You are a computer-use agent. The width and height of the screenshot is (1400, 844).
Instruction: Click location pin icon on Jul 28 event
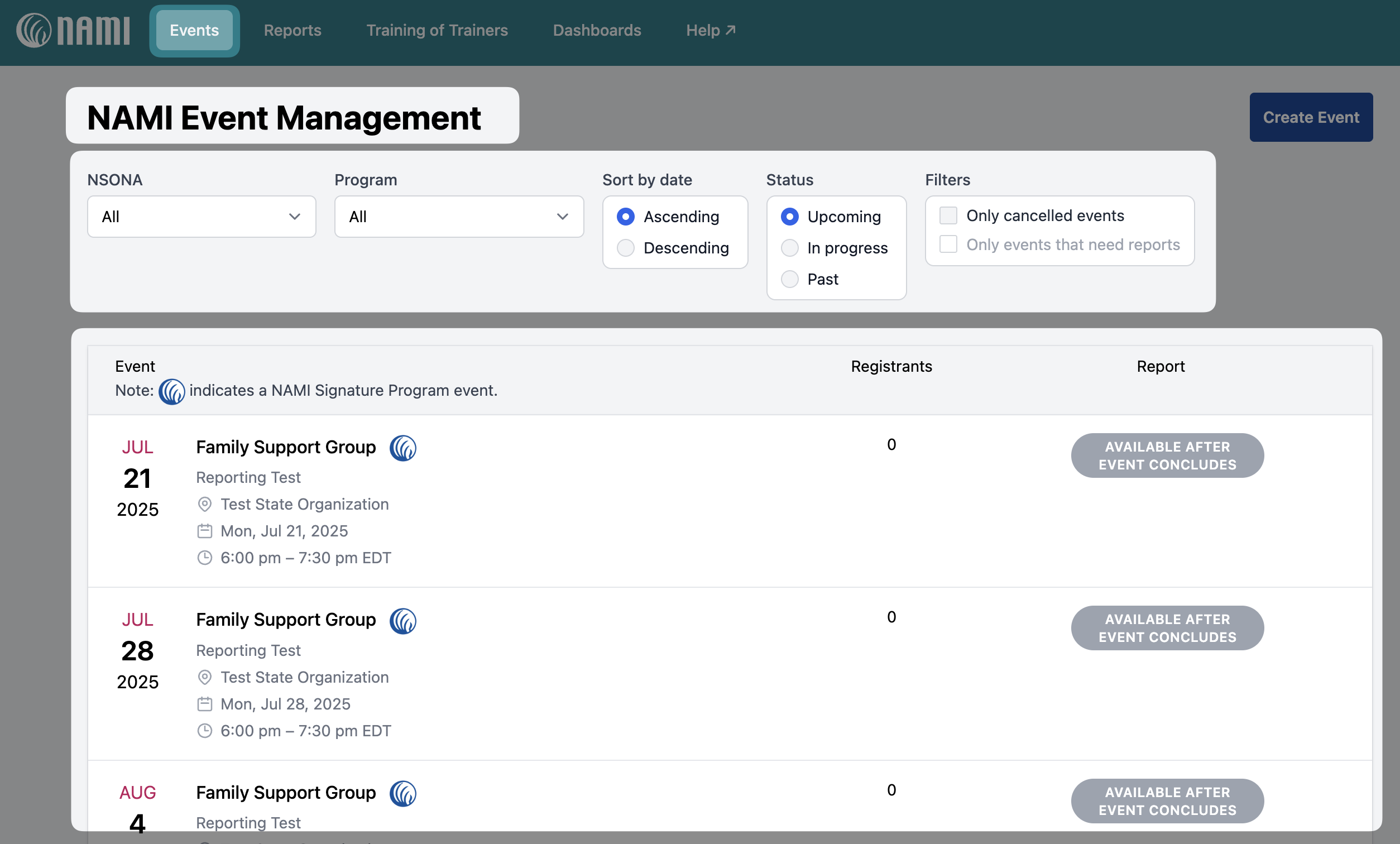pos(204,677)
